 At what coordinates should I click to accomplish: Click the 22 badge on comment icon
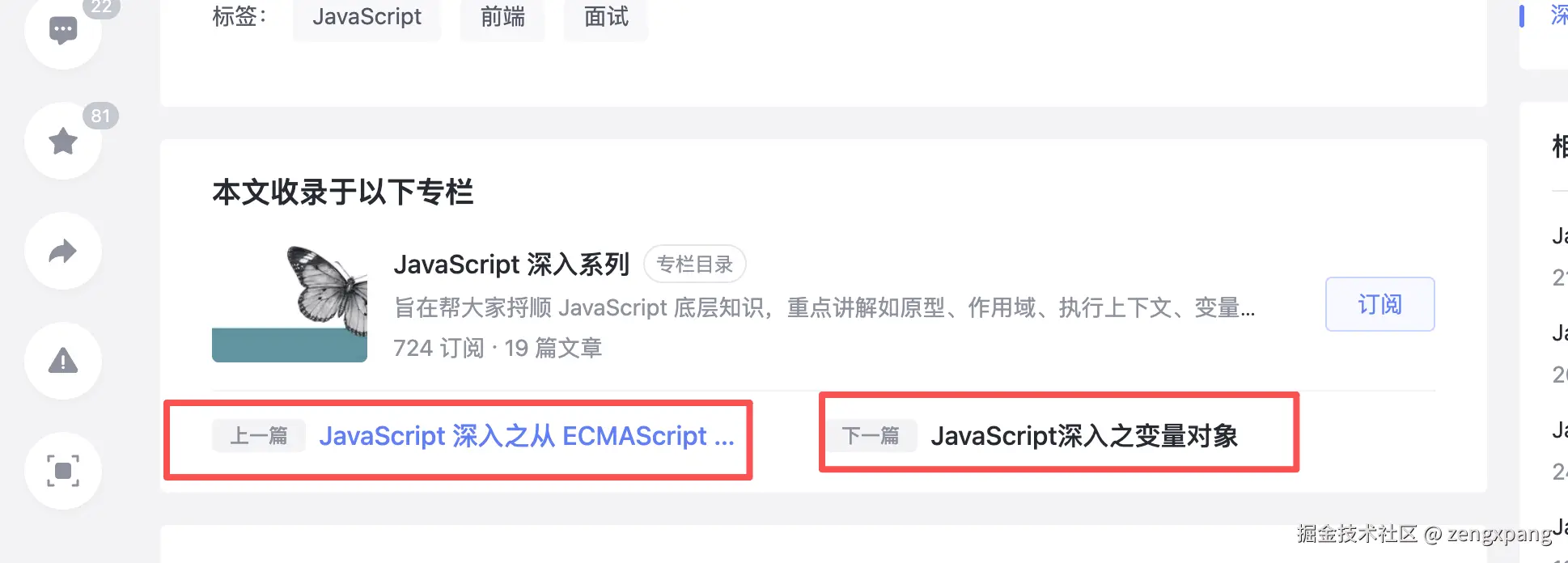pyautogui.click(x=101, y=7)
